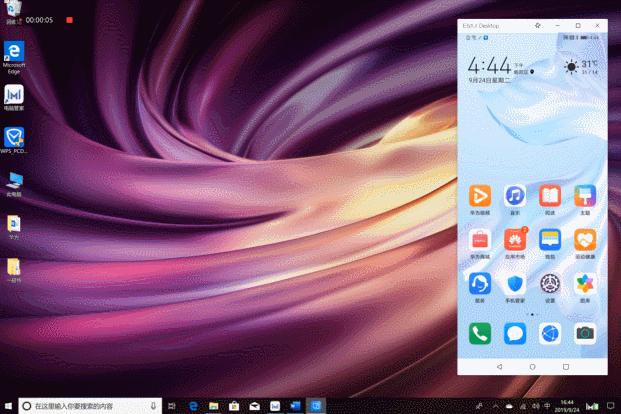The height and width of the screenshot is (414, 621).
Task: Open phone Settings gear app
Action: click(550, 284)
